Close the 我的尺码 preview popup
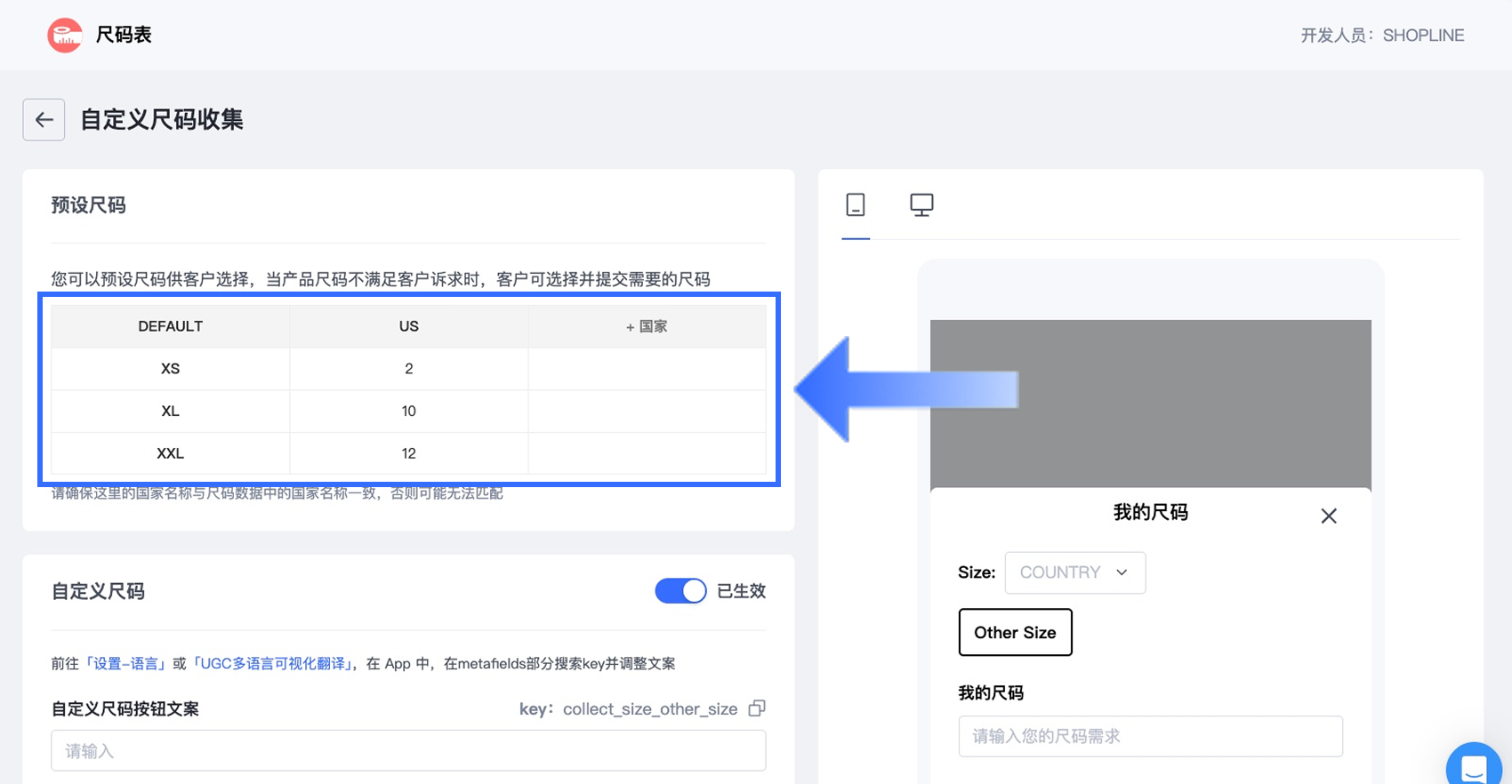Image resolution: width=1512 pixels, height=784 pixels. point(1329,516)
